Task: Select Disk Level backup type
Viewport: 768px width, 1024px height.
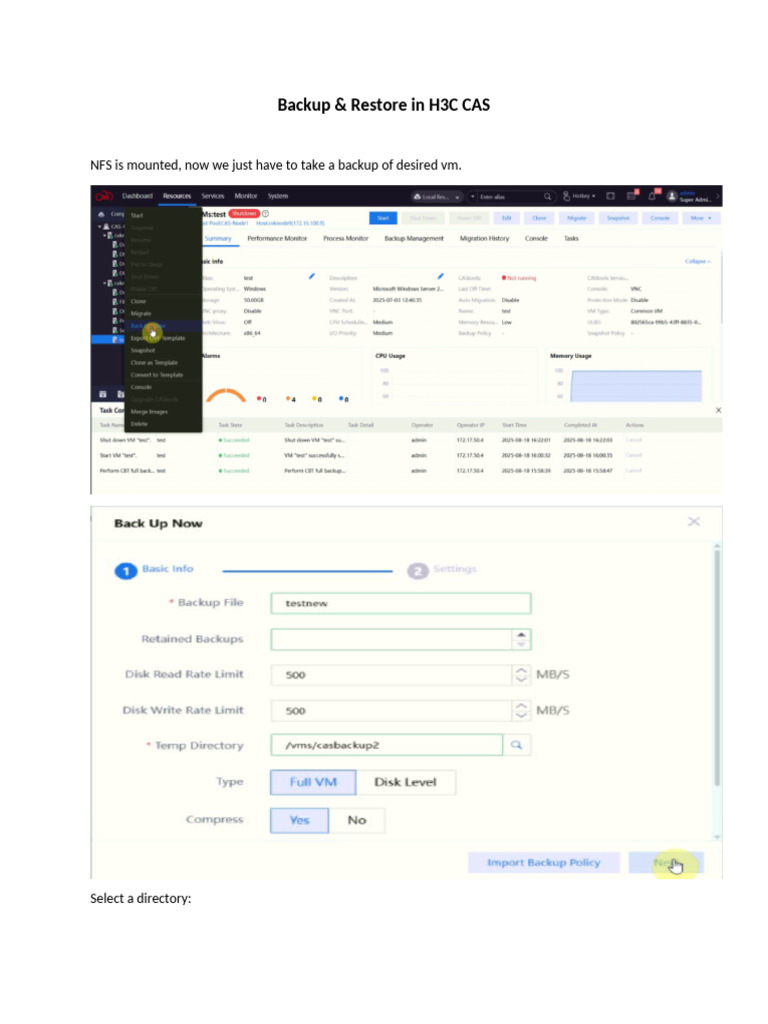Action: click(406, 782)
